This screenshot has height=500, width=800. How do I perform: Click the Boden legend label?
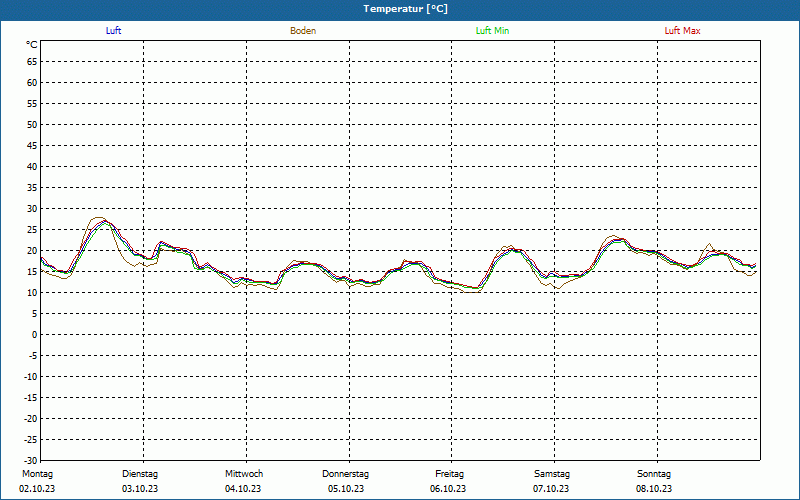(x=303, y=31)
